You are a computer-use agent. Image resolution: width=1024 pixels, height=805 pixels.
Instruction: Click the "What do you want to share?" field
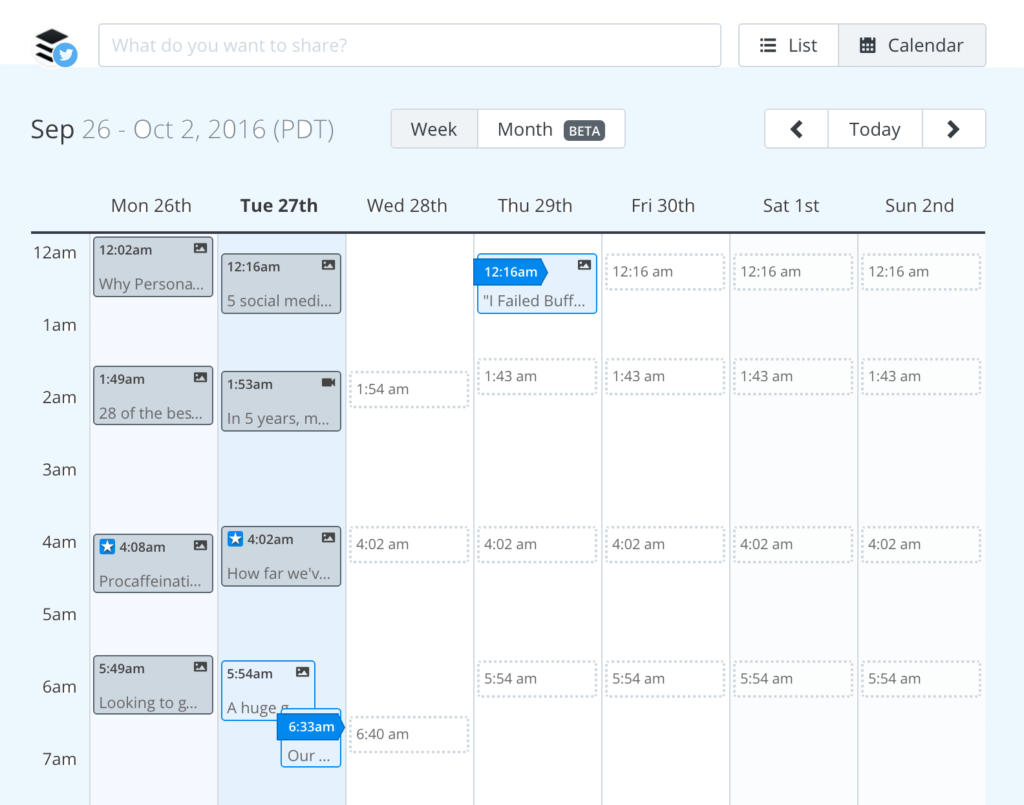tap(409, 45)
